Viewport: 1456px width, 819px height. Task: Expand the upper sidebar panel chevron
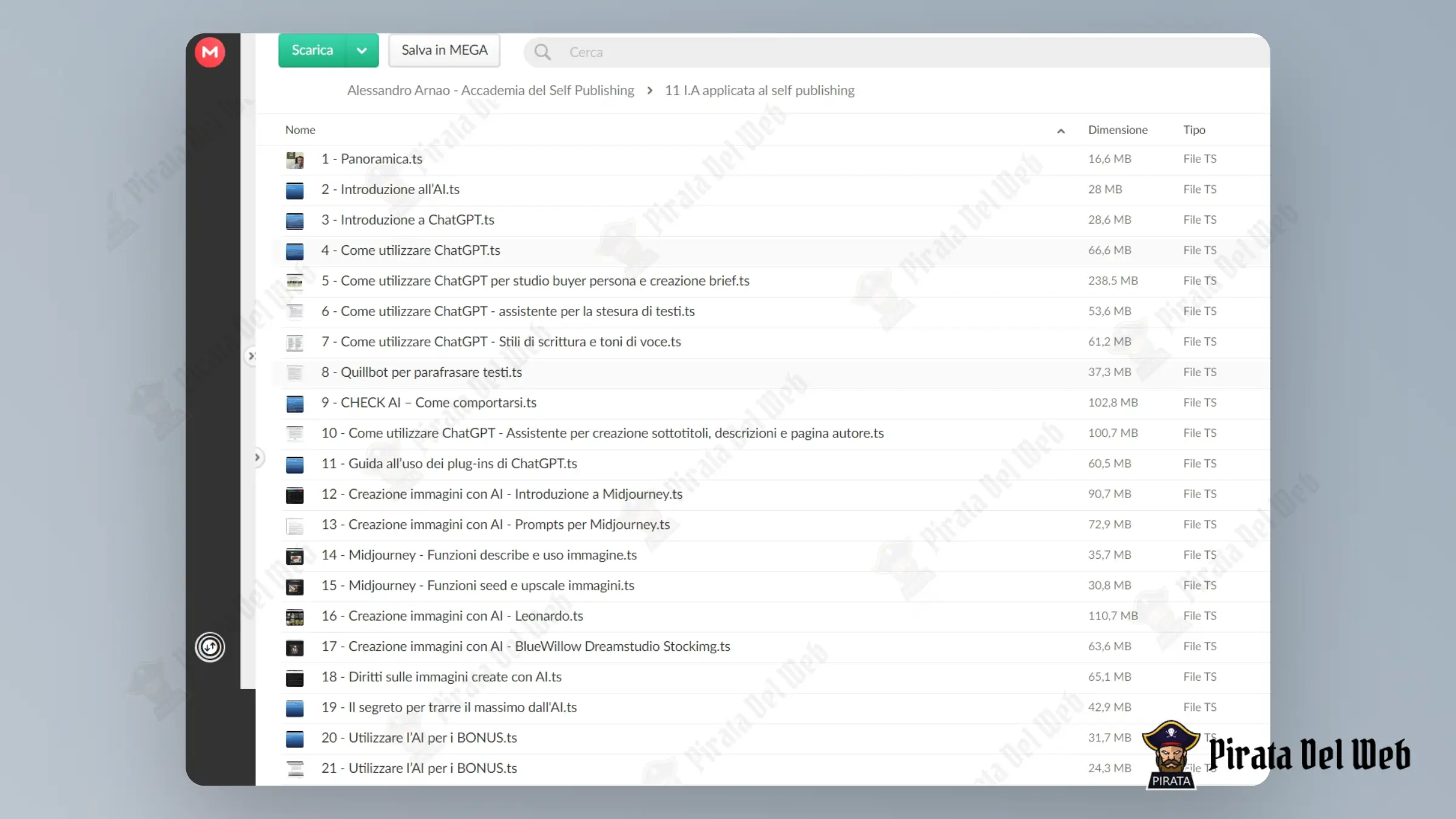click(x=251, y=356)
